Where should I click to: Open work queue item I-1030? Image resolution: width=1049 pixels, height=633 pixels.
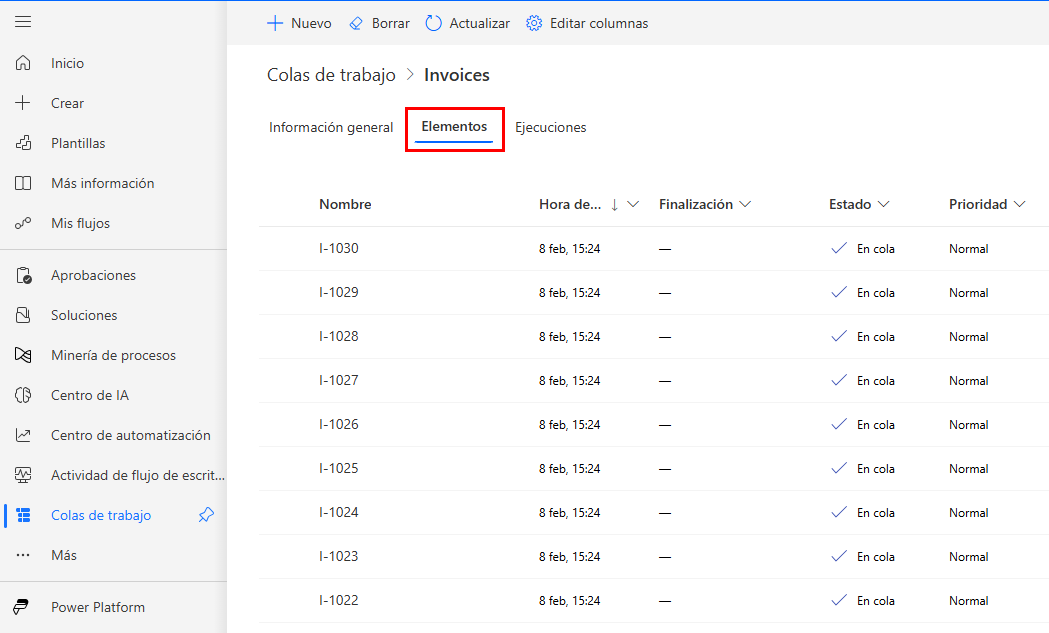[339, 248]
